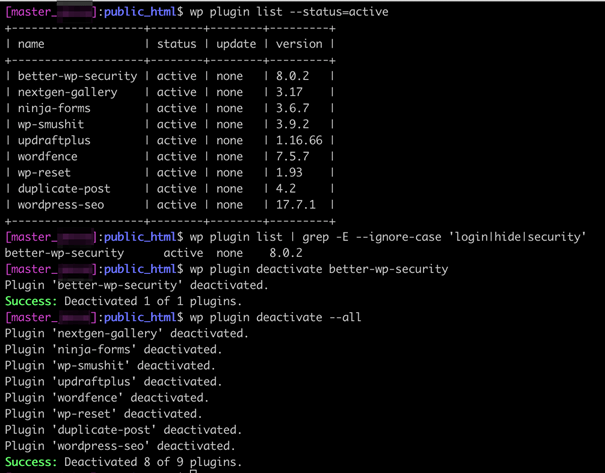This screenshot has width=605, height=473.
Task: Click 'active' status in the ninja-forms row
Action: click(x=176, y=108)
